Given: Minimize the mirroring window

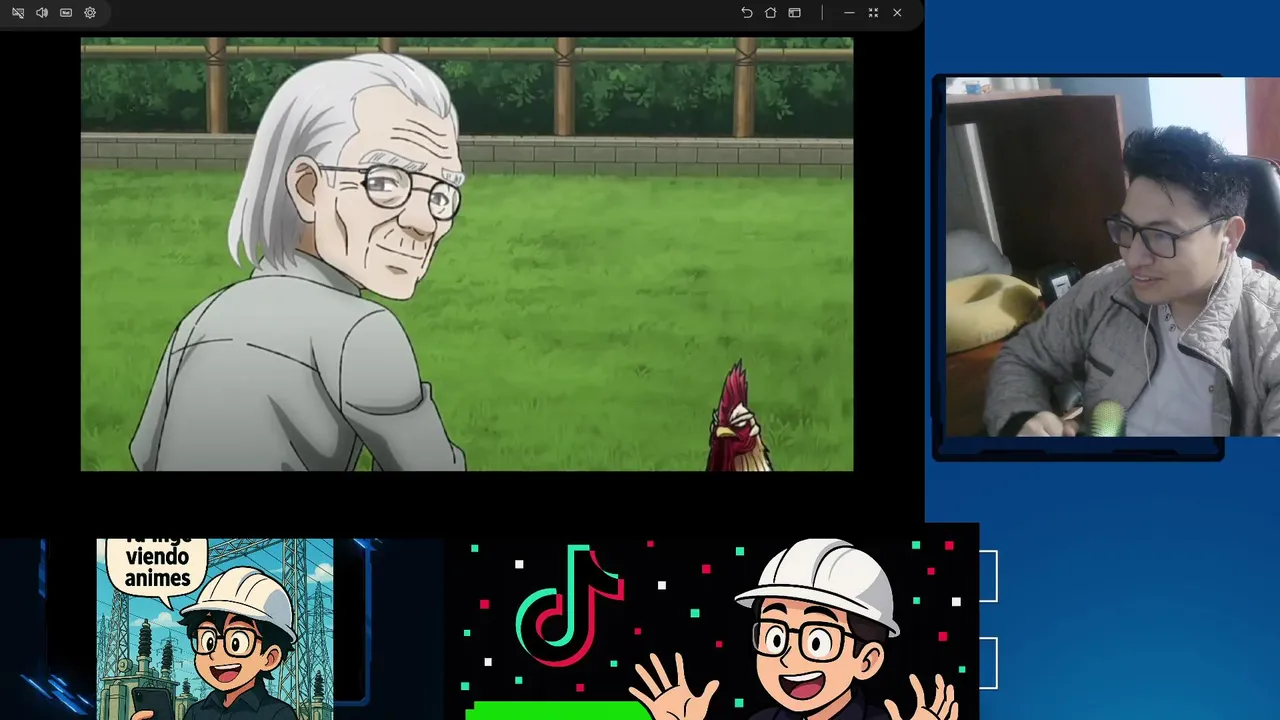Looking at the screenshot, I should click(x=849, y=13).
